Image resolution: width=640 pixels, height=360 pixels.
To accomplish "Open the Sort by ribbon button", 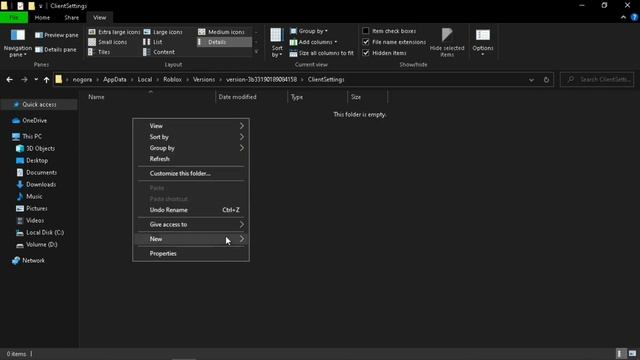I will [277, 43].
